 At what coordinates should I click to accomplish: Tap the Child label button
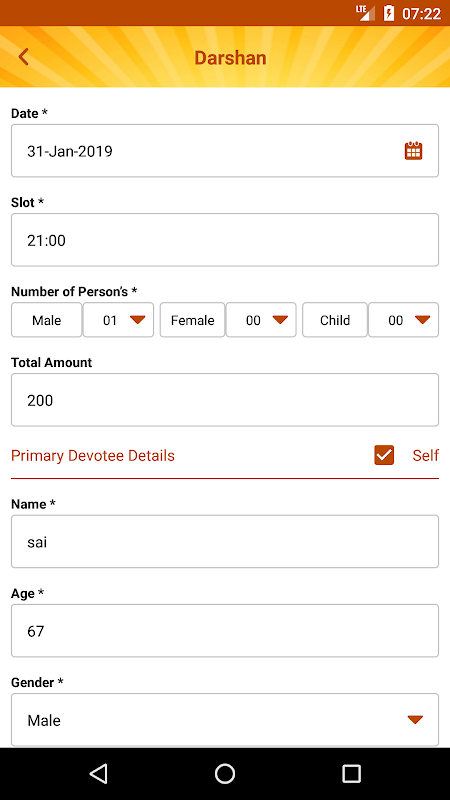pos(335,320)
